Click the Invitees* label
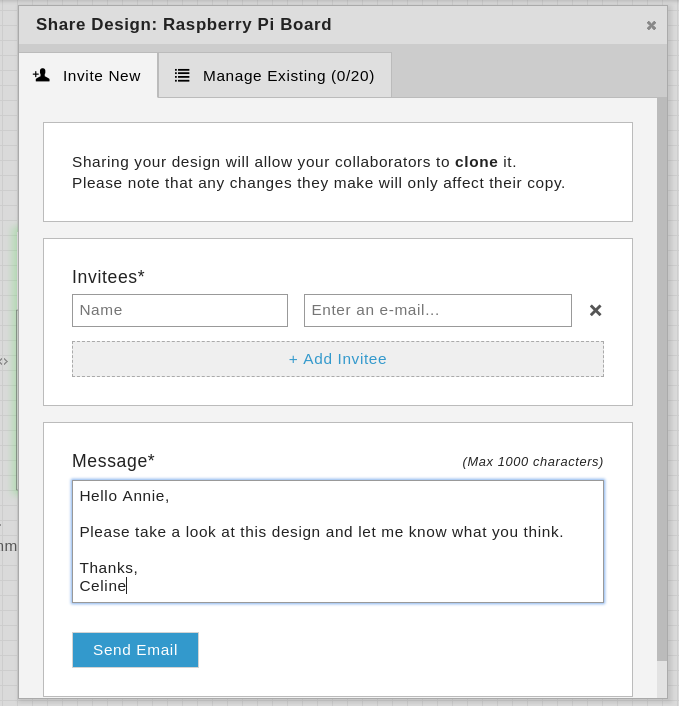This screenshot has height=706, width=679. point(108,276)
